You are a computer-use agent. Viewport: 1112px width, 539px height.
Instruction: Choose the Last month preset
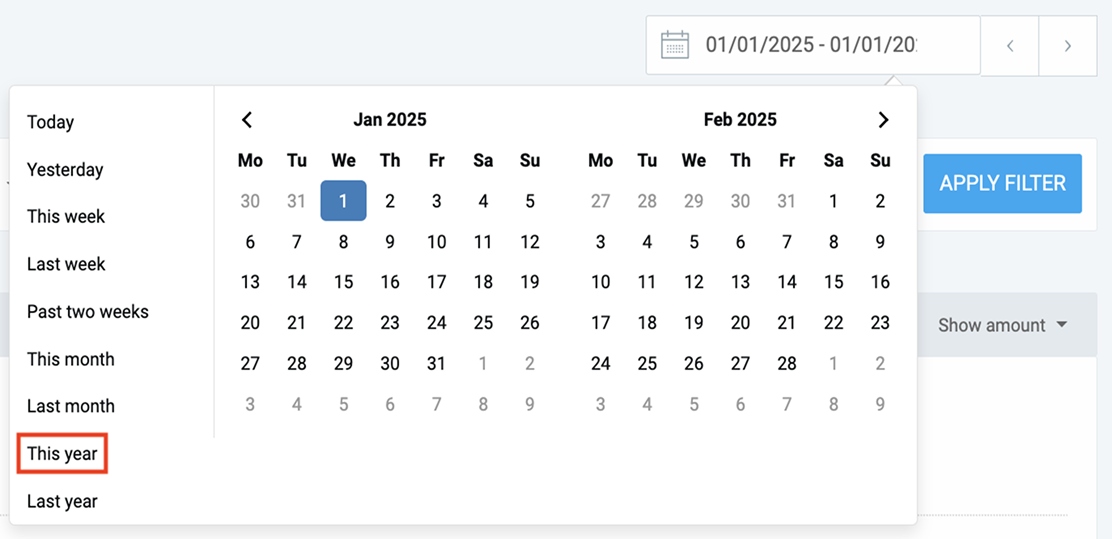point(71,406)
